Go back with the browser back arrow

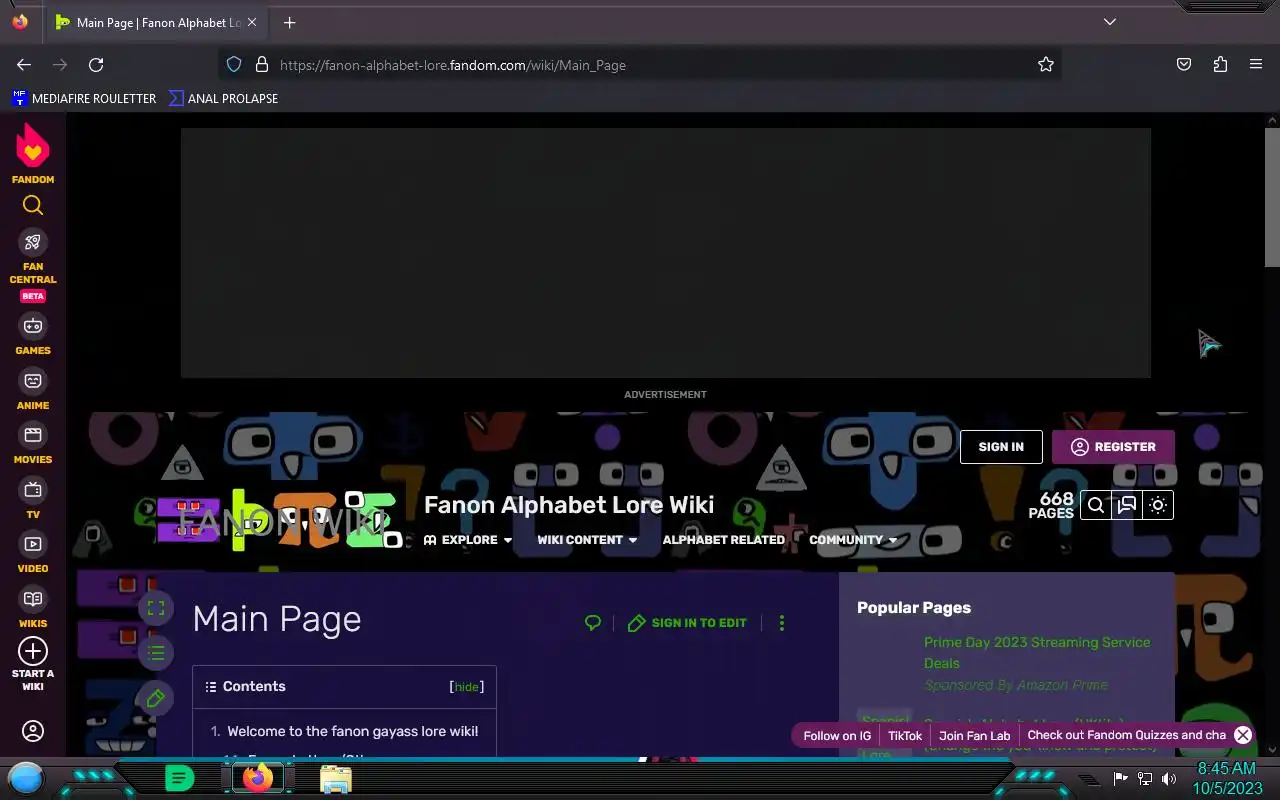coord(24,64)
